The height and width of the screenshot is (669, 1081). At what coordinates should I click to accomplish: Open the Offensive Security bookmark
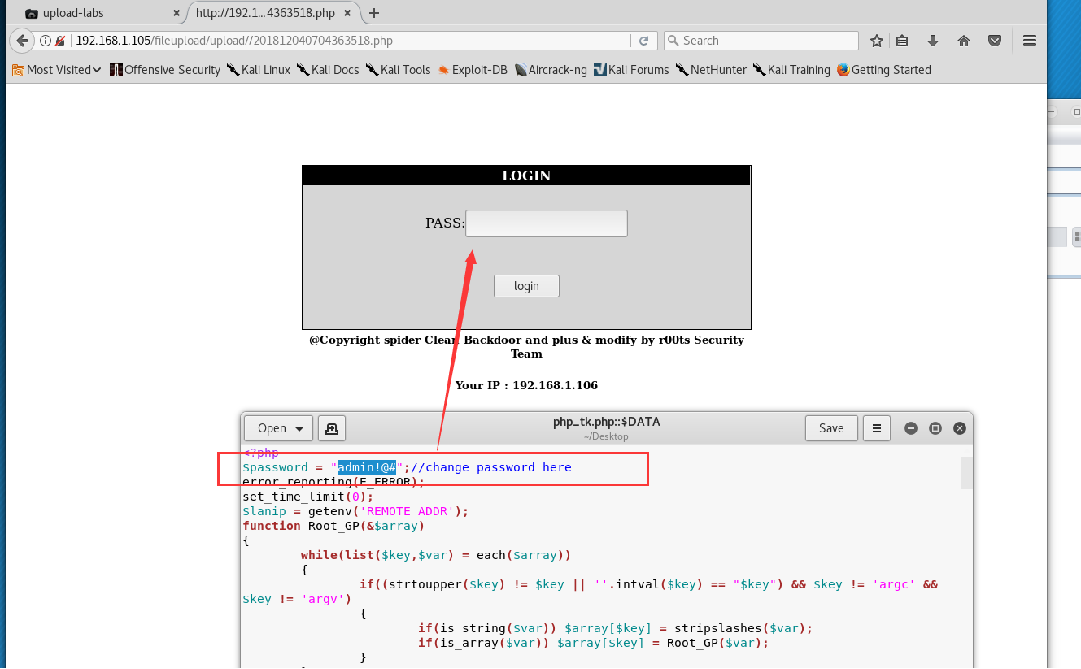tap(165, 70)
